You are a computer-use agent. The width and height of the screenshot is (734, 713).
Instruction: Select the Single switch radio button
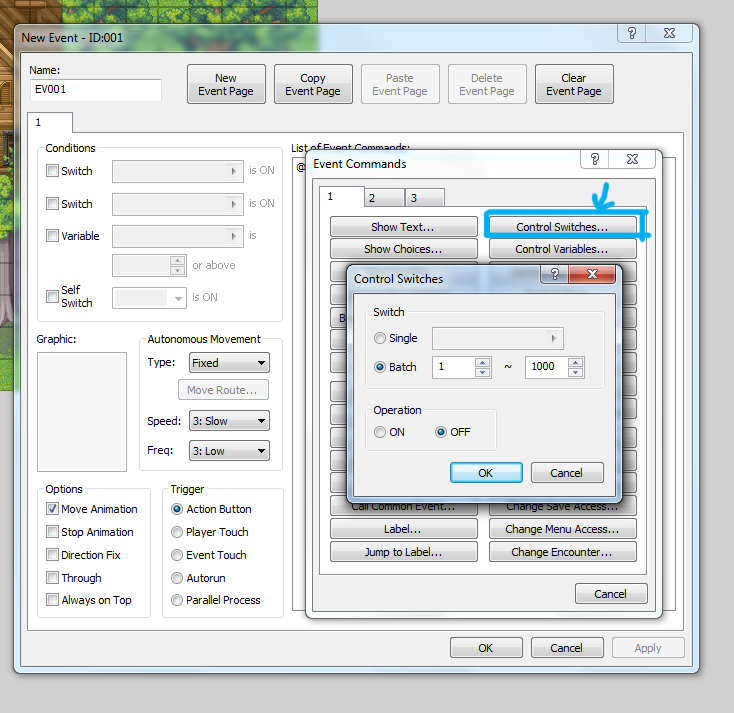point(380,338)
